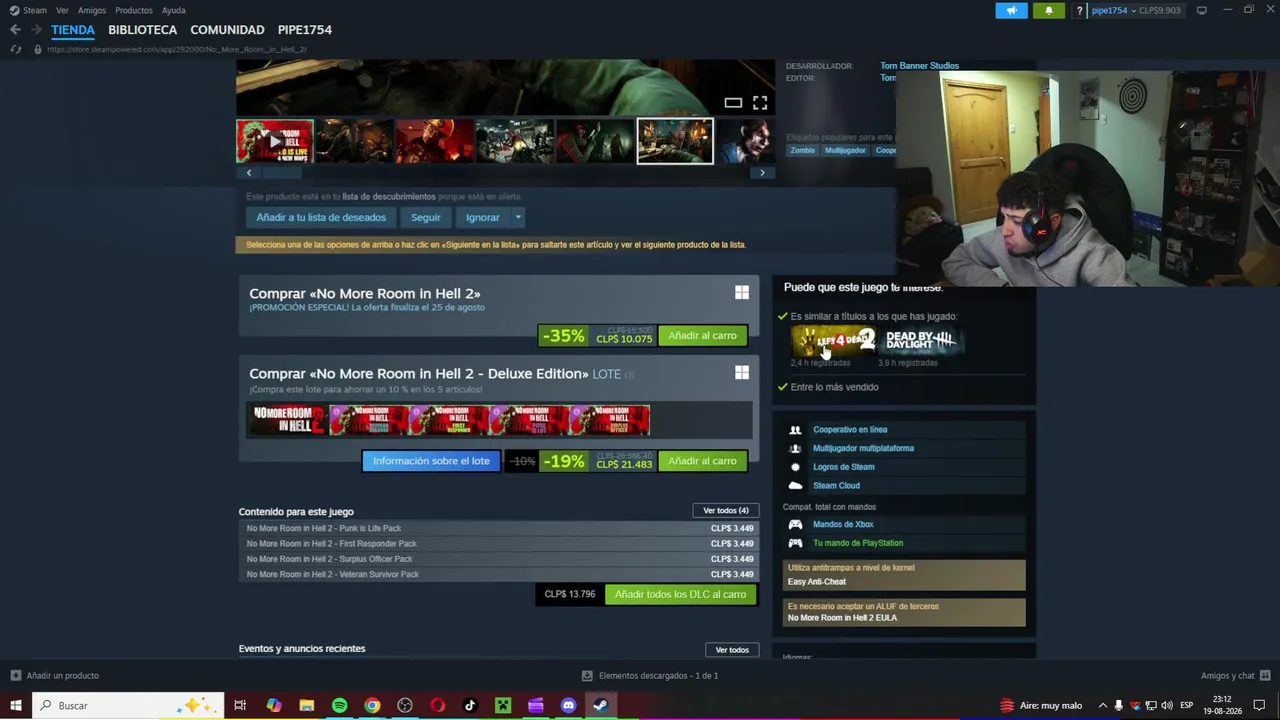Screen dimensions: 1280x720
Task: Open the Dead by Daylight similar game
Action: 921,341
